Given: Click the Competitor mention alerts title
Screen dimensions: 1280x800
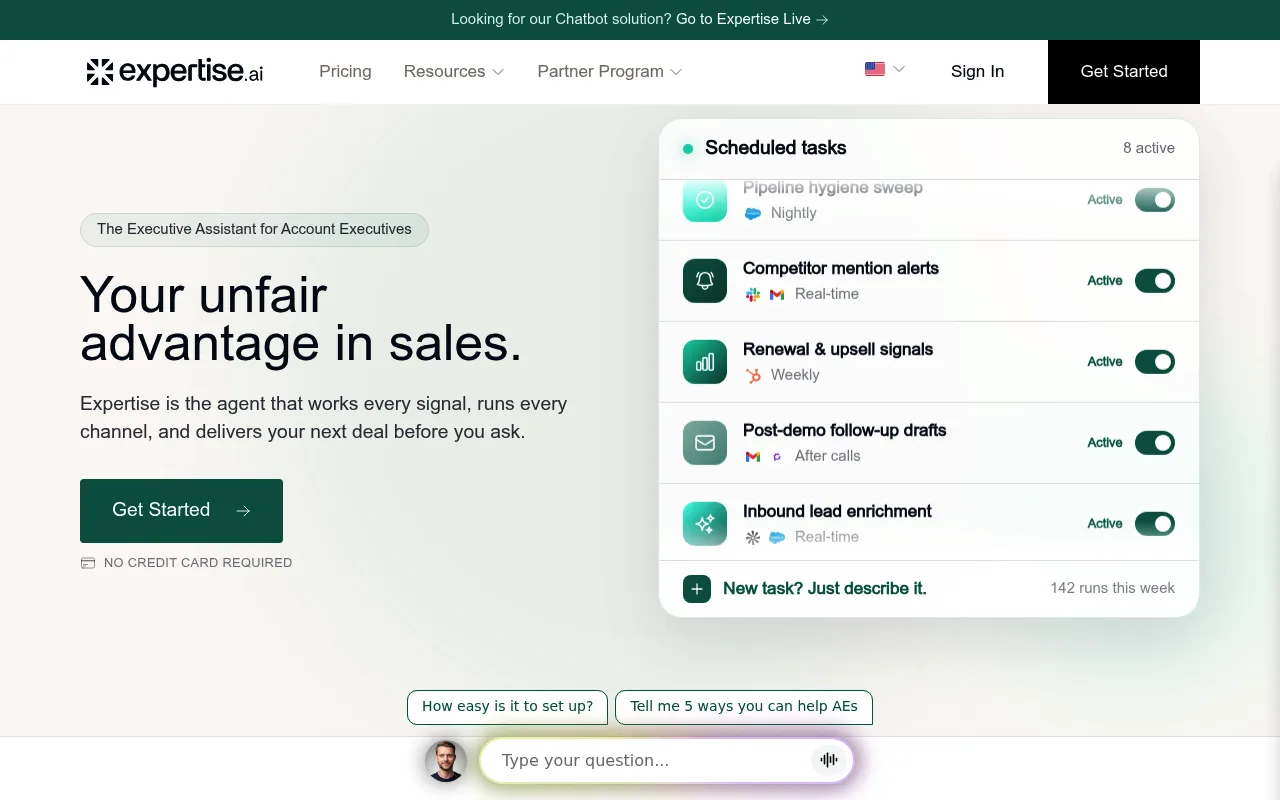Looking at the screenshot, I should [841, 268].
